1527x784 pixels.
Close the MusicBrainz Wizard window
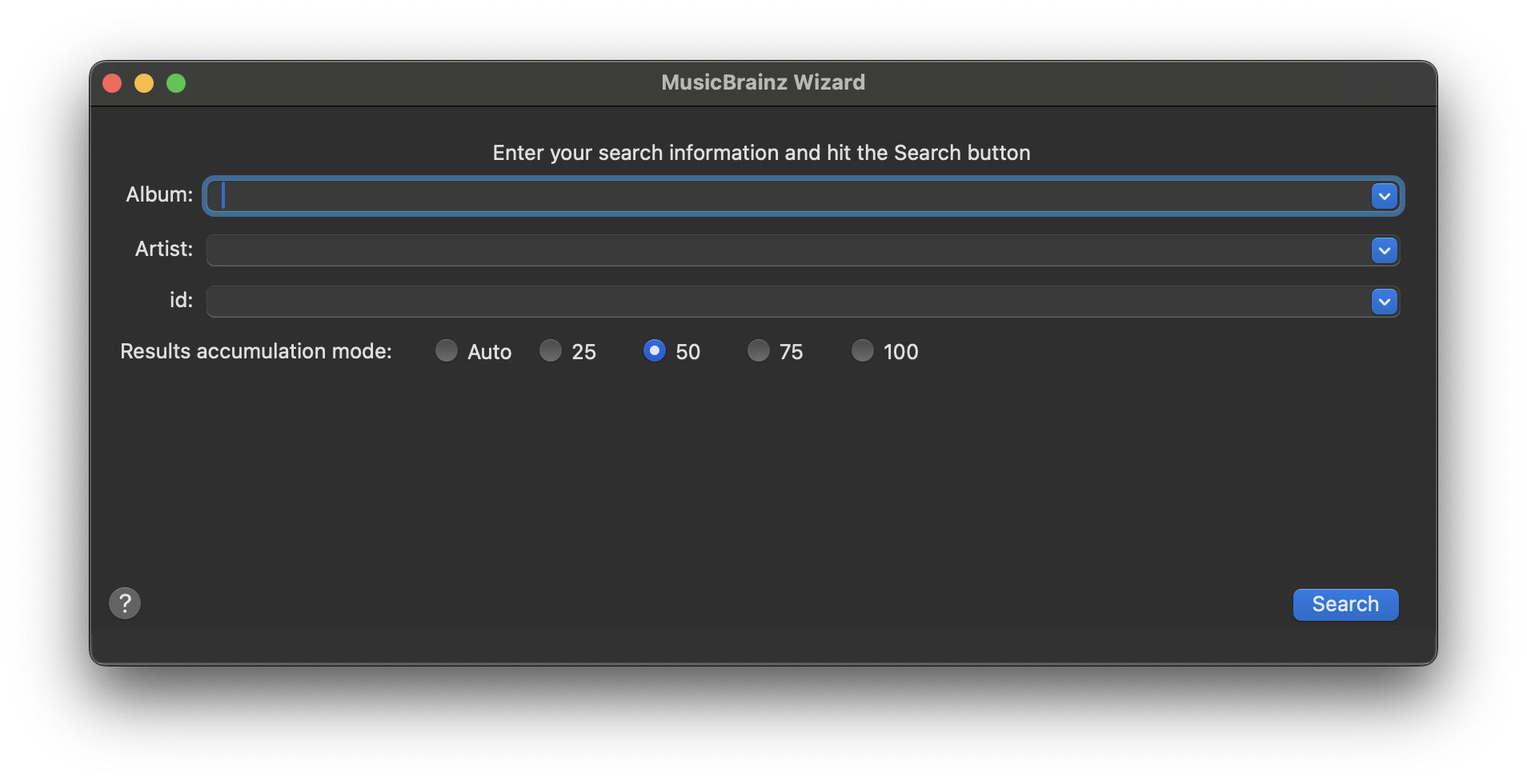point(112,83)
